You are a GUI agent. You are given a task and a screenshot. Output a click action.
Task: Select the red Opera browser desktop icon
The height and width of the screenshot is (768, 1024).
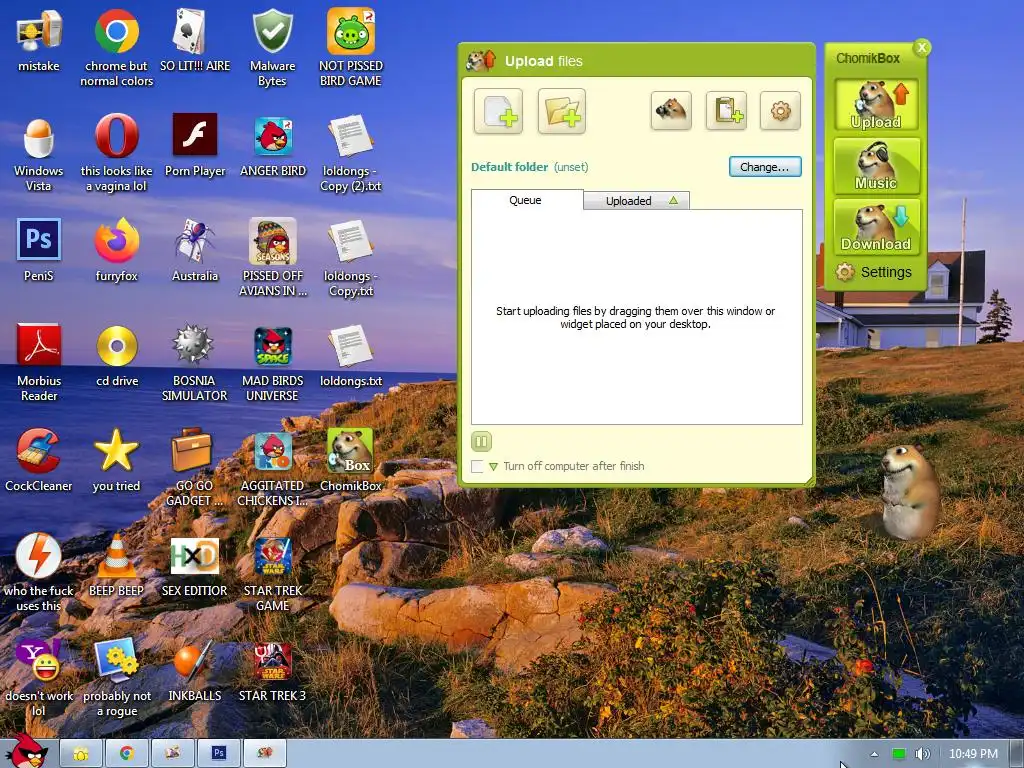pyautogui.click(x=117, y=154)
